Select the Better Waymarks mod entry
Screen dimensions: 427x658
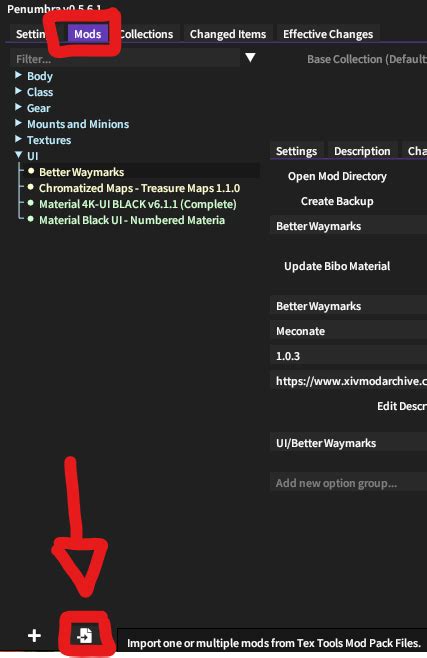tap(81, 172)
